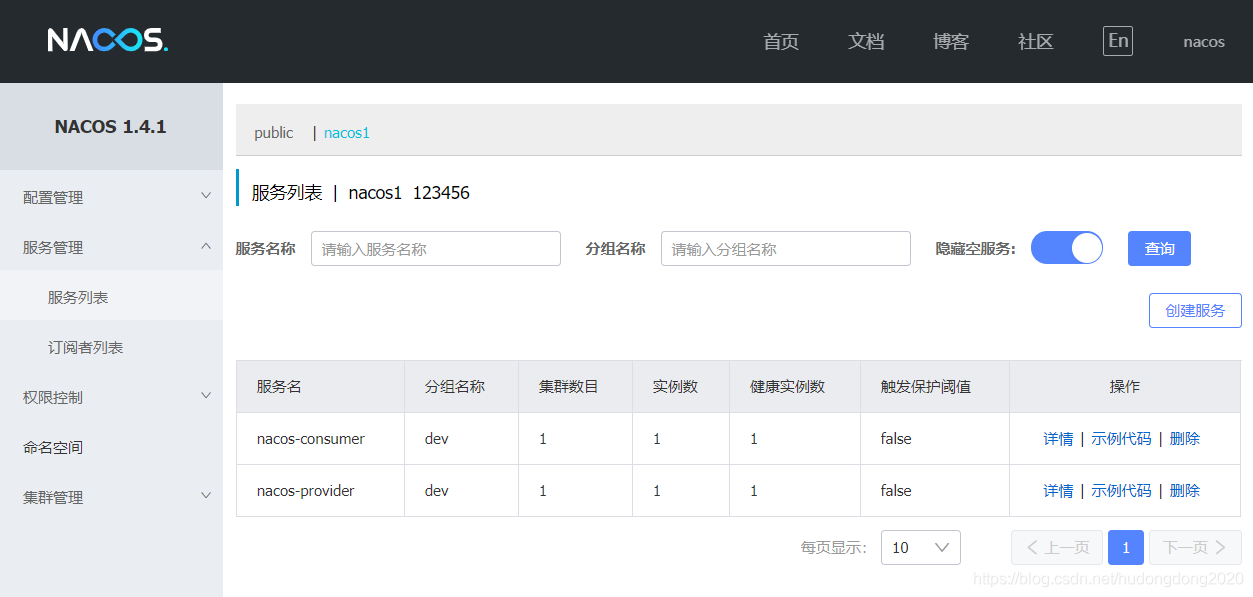Open 命名空间 in the sidebar

point(111,447)
